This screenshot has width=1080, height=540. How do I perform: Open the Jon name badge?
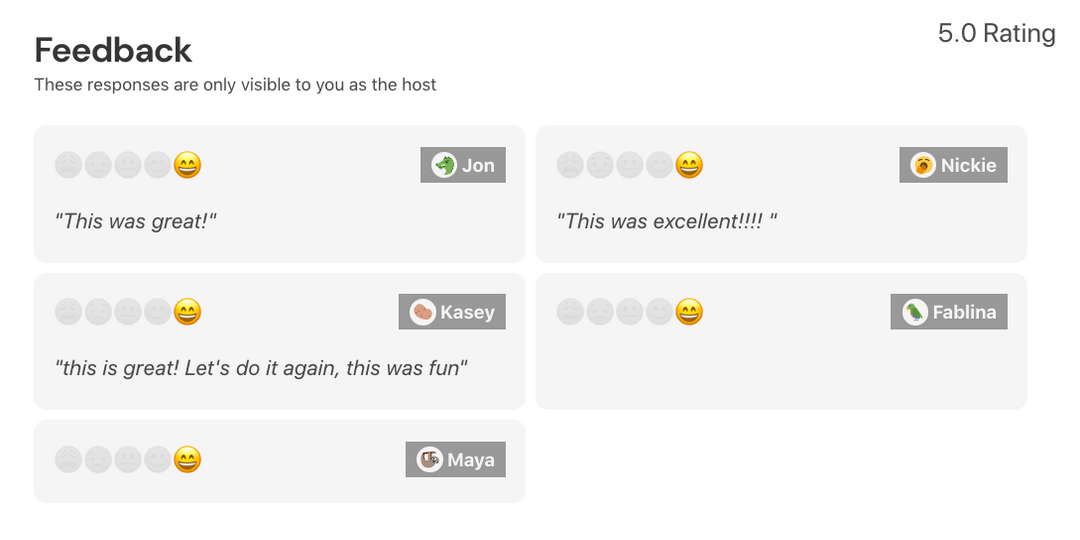(463, 165)
